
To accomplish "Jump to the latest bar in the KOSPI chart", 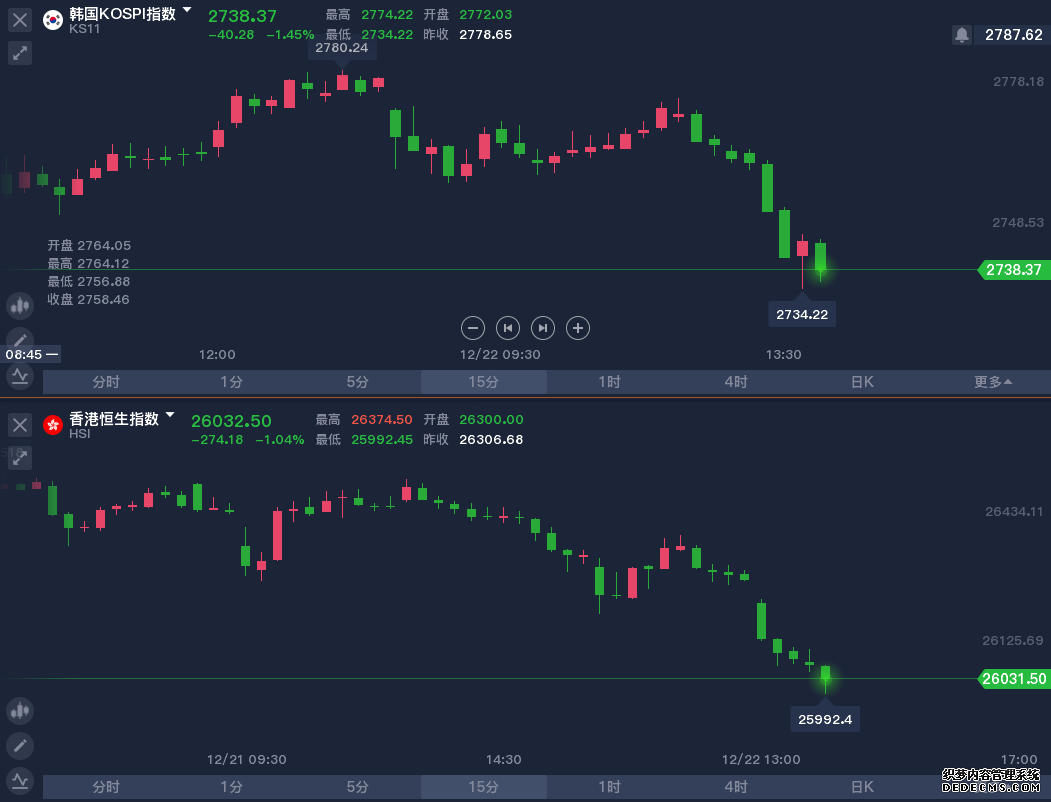I will (x=543, y=328).
